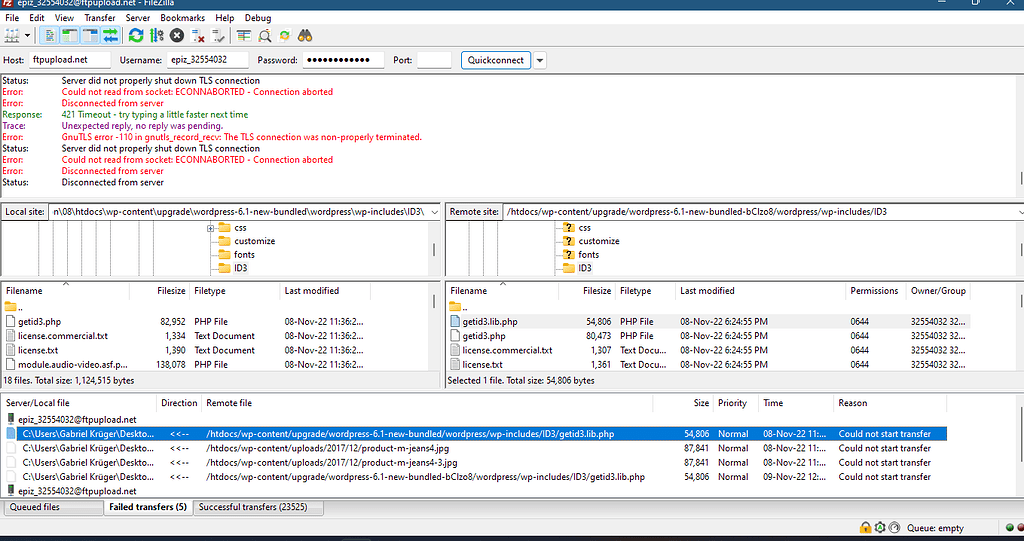Viewport: 1024px width, 541px height.
Task: Refresh the file and folder lists
Action: click(x=135, y=36)
